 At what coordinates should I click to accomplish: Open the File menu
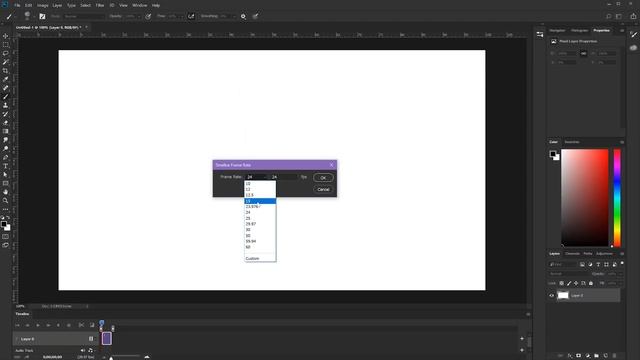[17, 5]
